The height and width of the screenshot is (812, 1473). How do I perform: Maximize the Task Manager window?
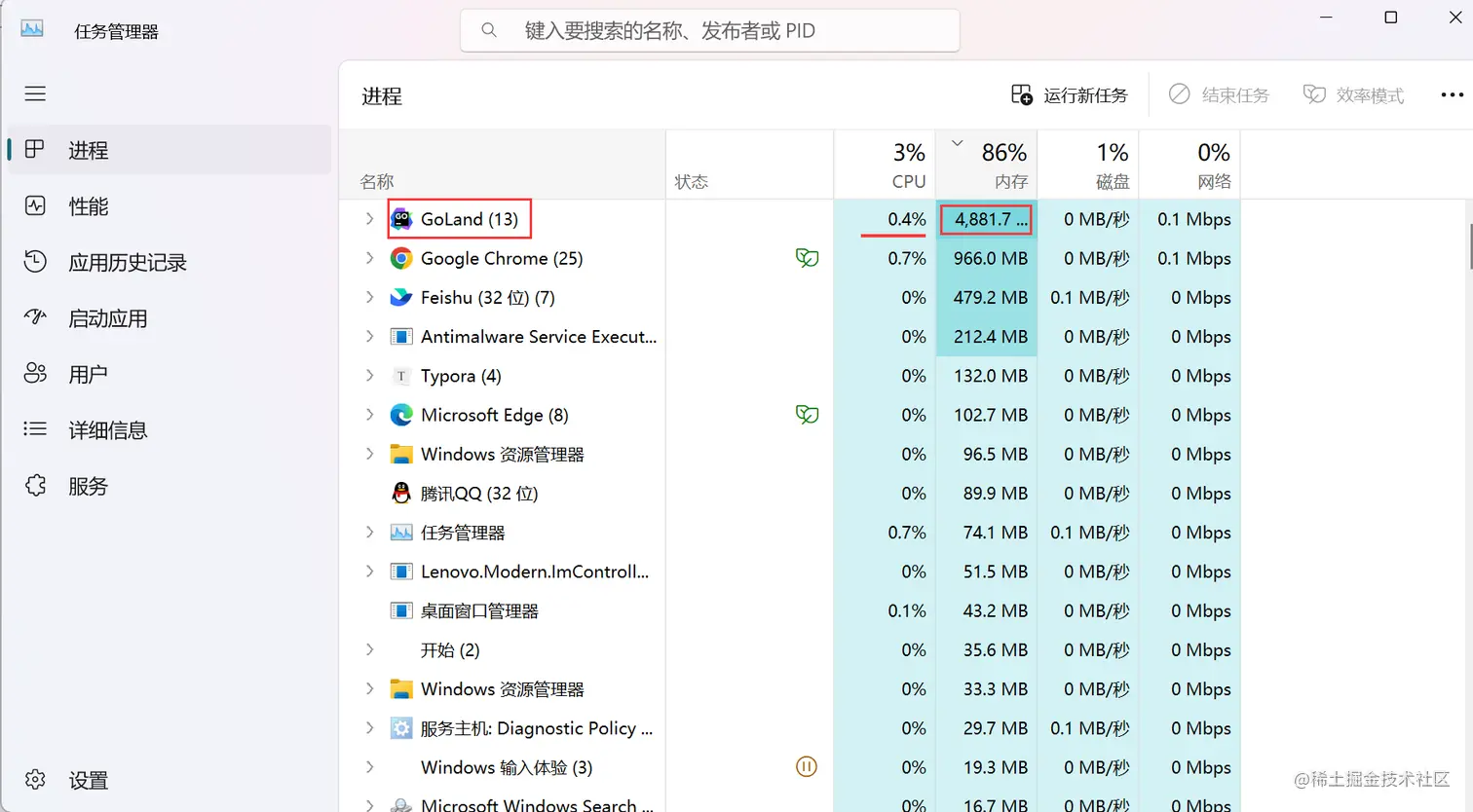(1391, 17)
